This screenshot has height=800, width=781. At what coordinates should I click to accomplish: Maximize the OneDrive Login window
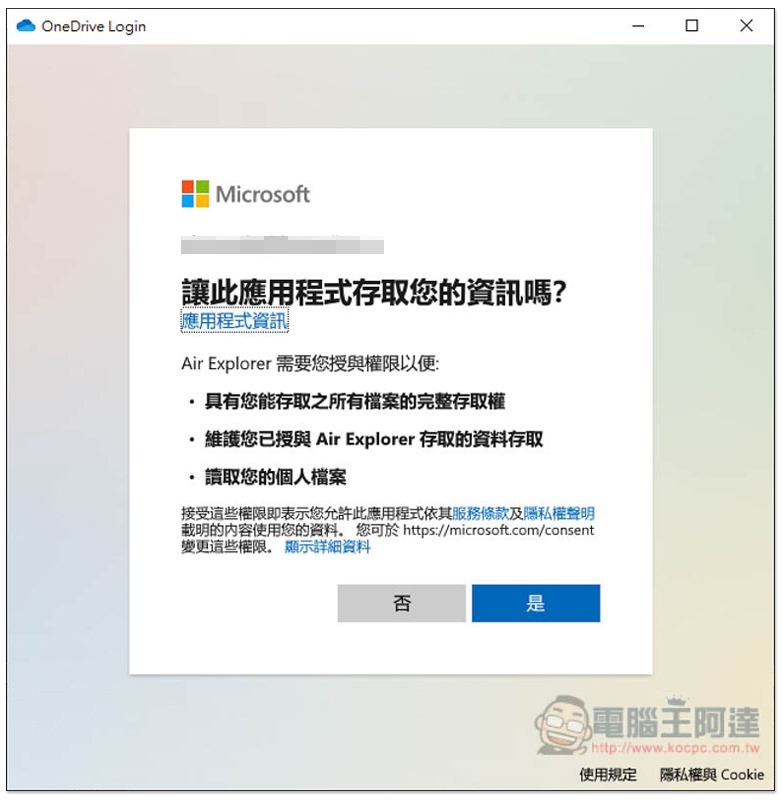tap(692, 26)
